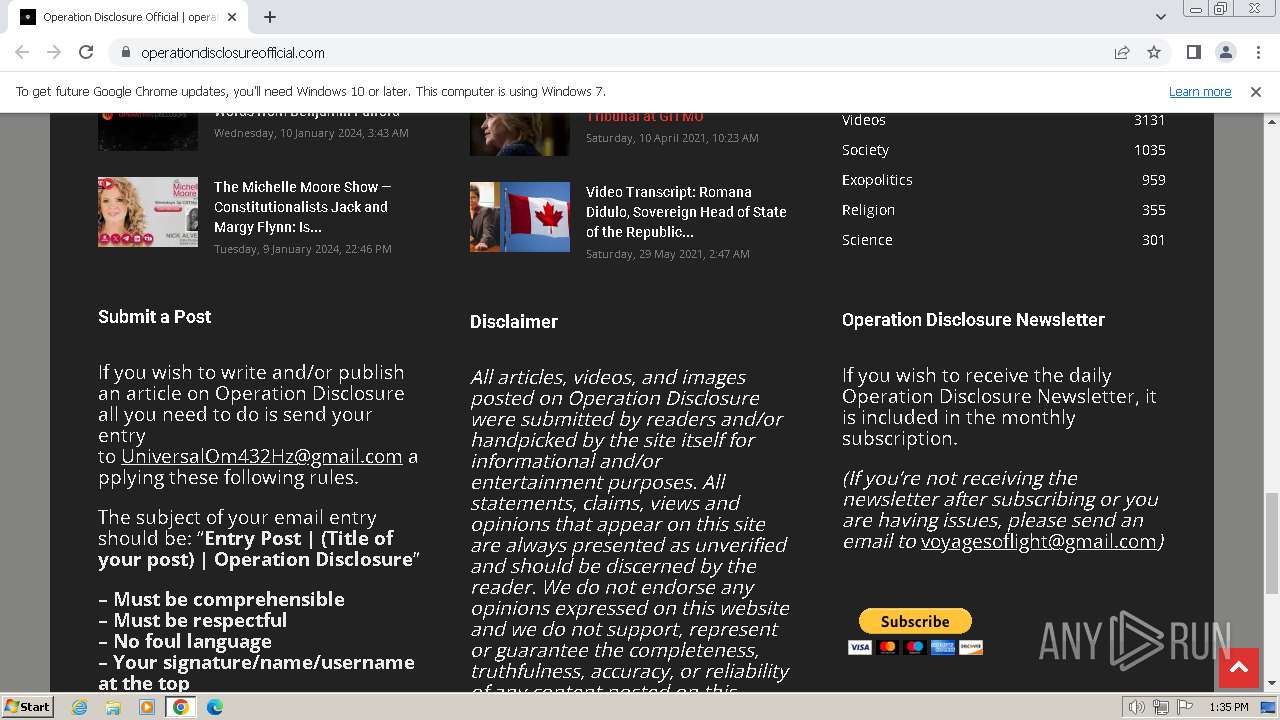Click the Videos count 3131
Screen dimensions: 1280x720
click(1149, 120)
